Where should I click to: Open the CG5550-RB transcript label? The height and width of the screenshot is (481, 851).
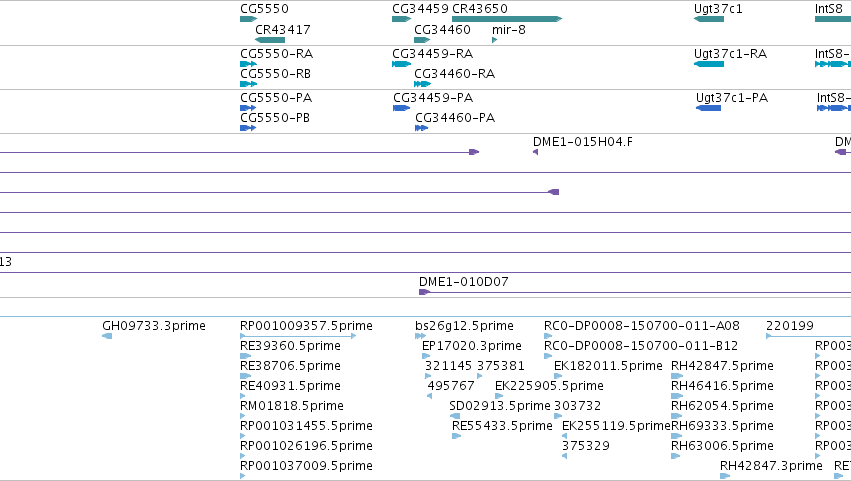point(275,74)
